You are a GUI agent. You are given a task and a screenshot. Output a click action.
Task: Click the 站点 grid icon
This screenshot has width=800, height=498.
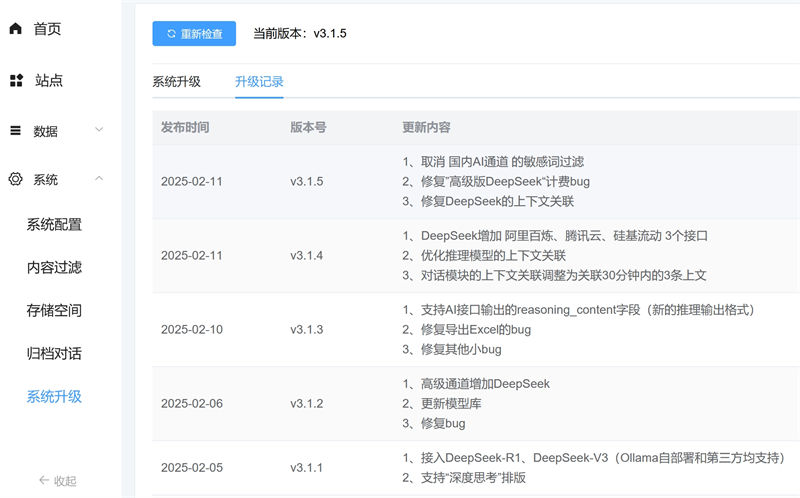pos(16,80)
